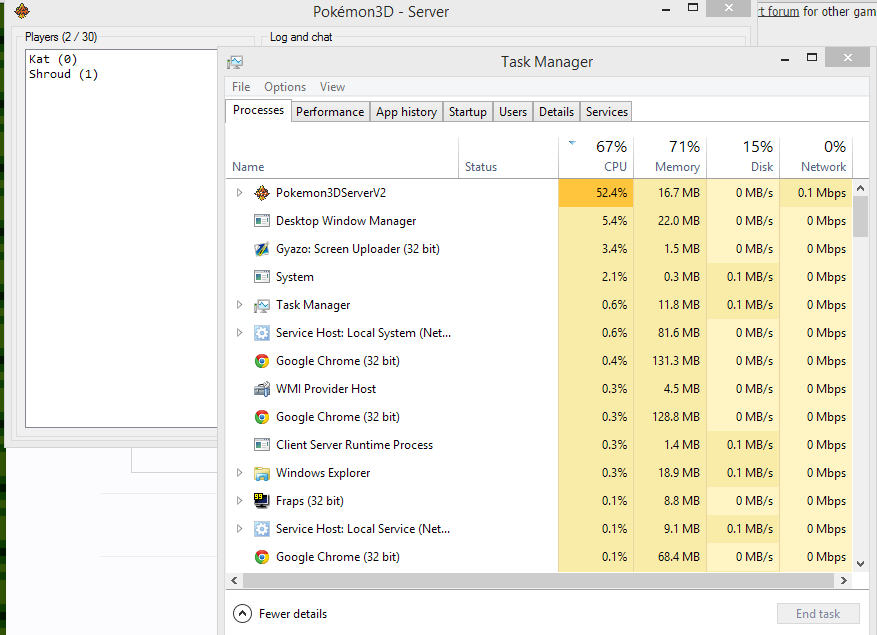Viewport: 877px width, 635px height.
Task: Click the process list vertical scrollbar thumb
Action: tap(860, 217)
